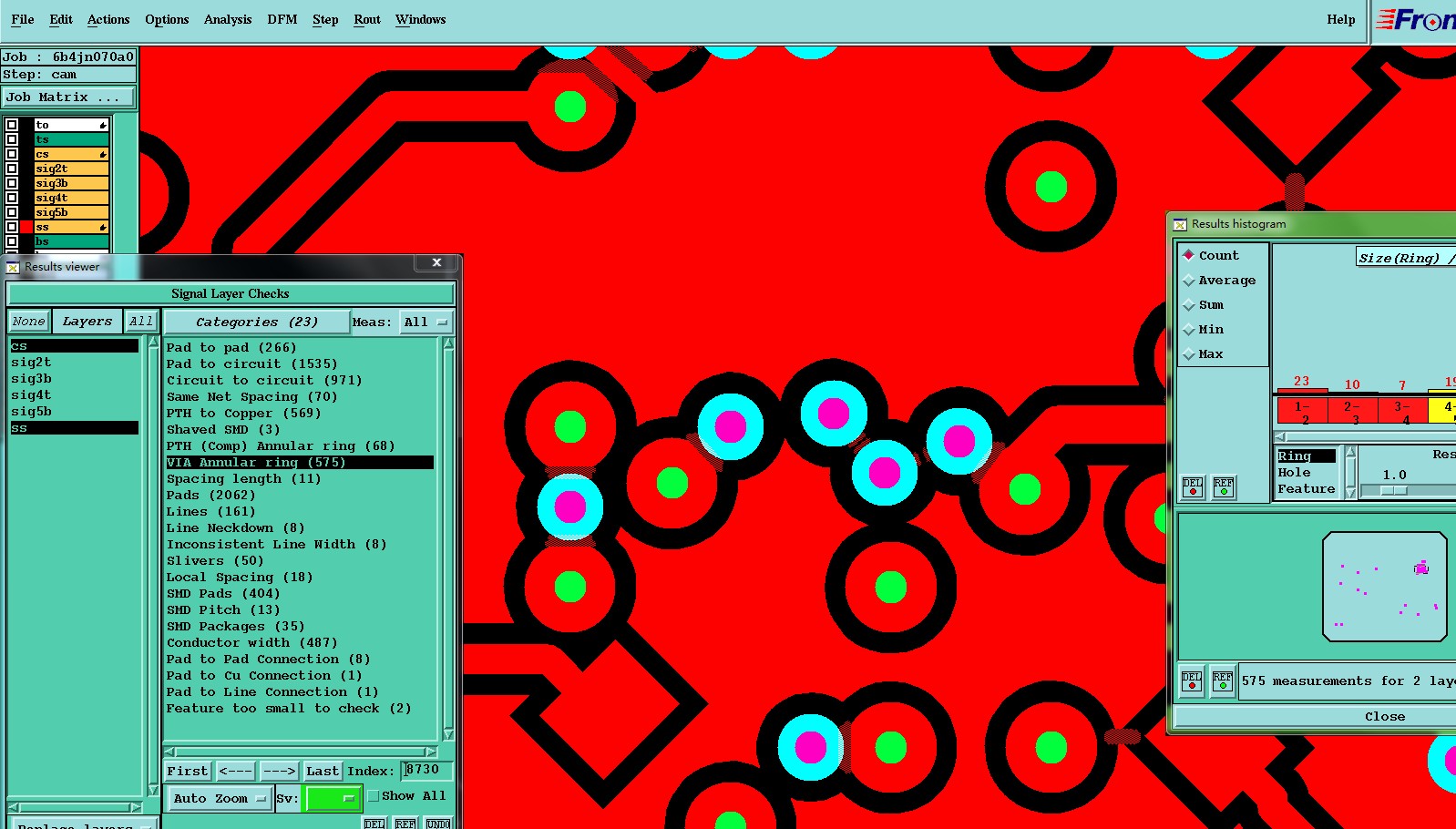Open the Rout menu
This screenshot has width=1456, height=829.
pos(367,19)
